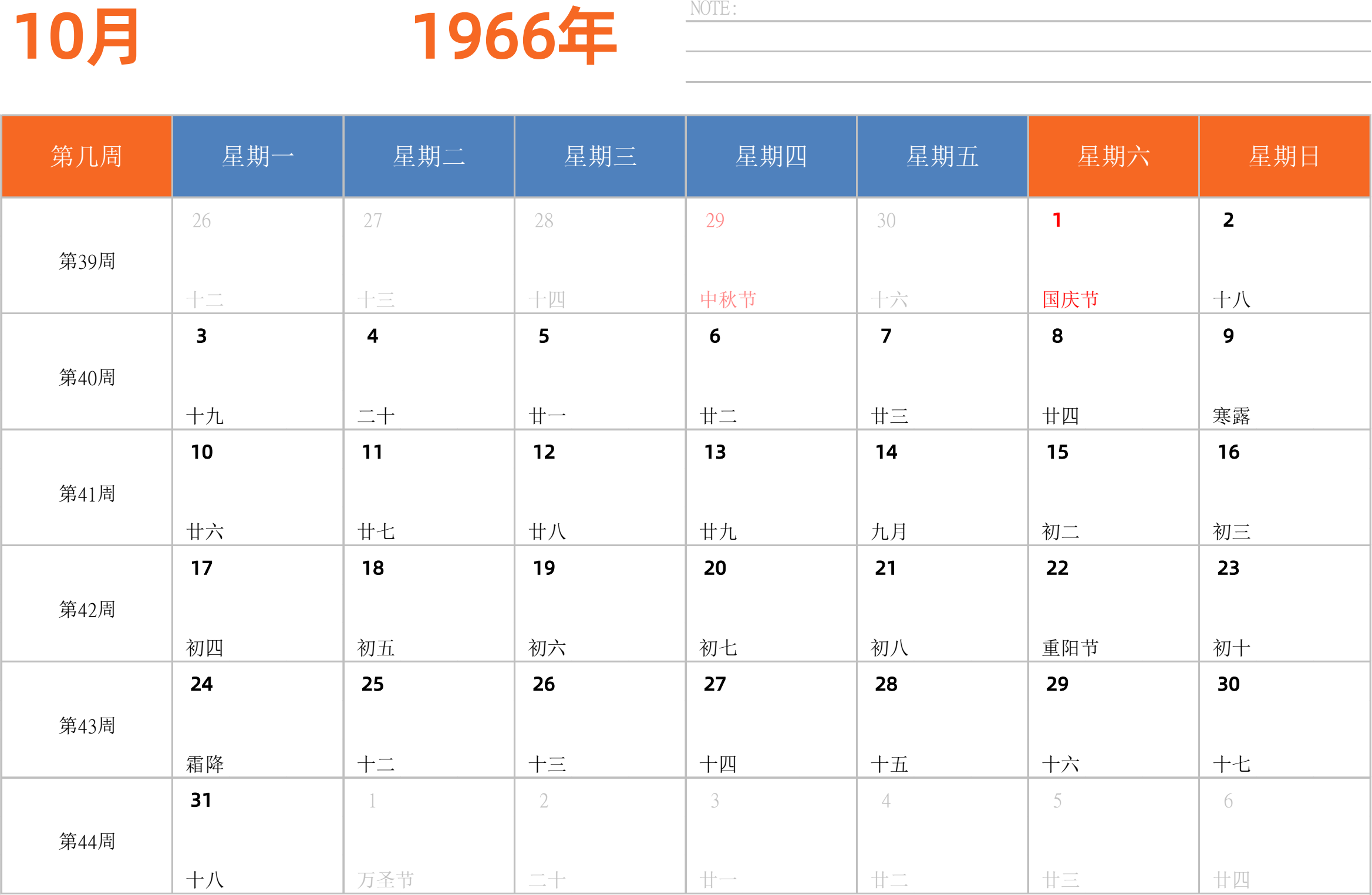Select October 18 date number
The width and height of the screenshot is (1372, 895).
click(372, 568)
